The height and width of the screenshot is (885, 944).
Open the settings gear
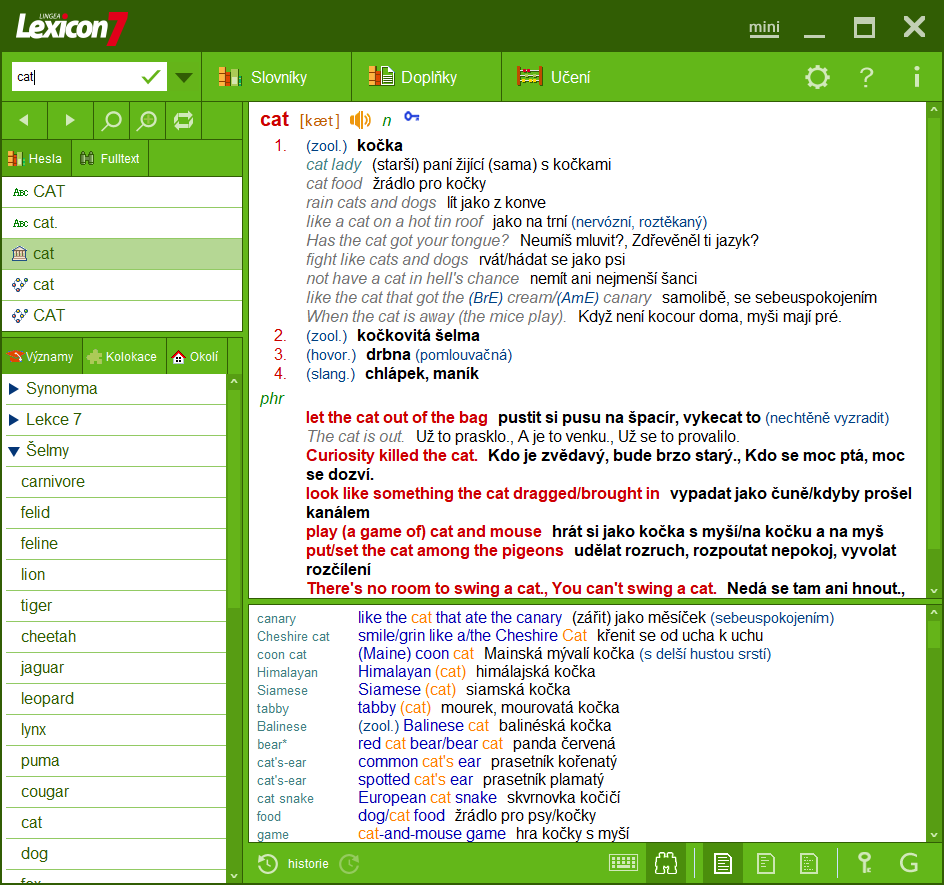point(817,76)
